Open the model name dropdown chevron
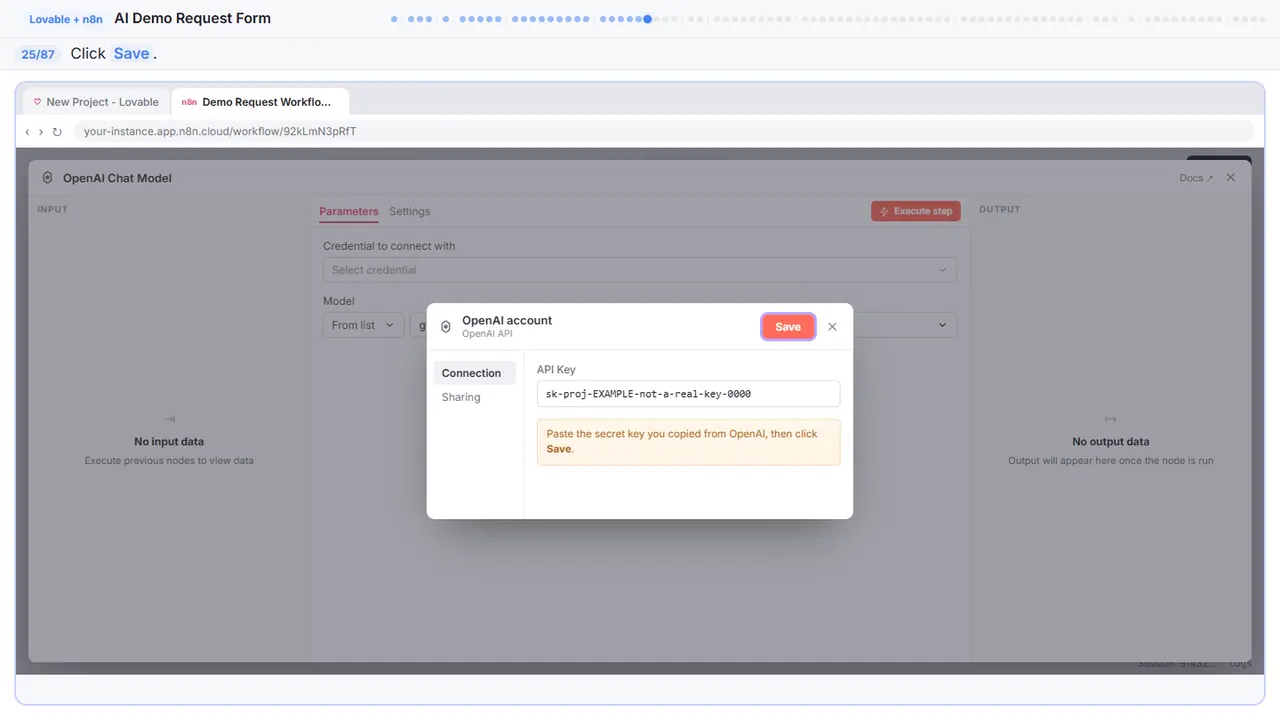The width and height of the screenshot is (1280, 720). (x=942, y=325)
